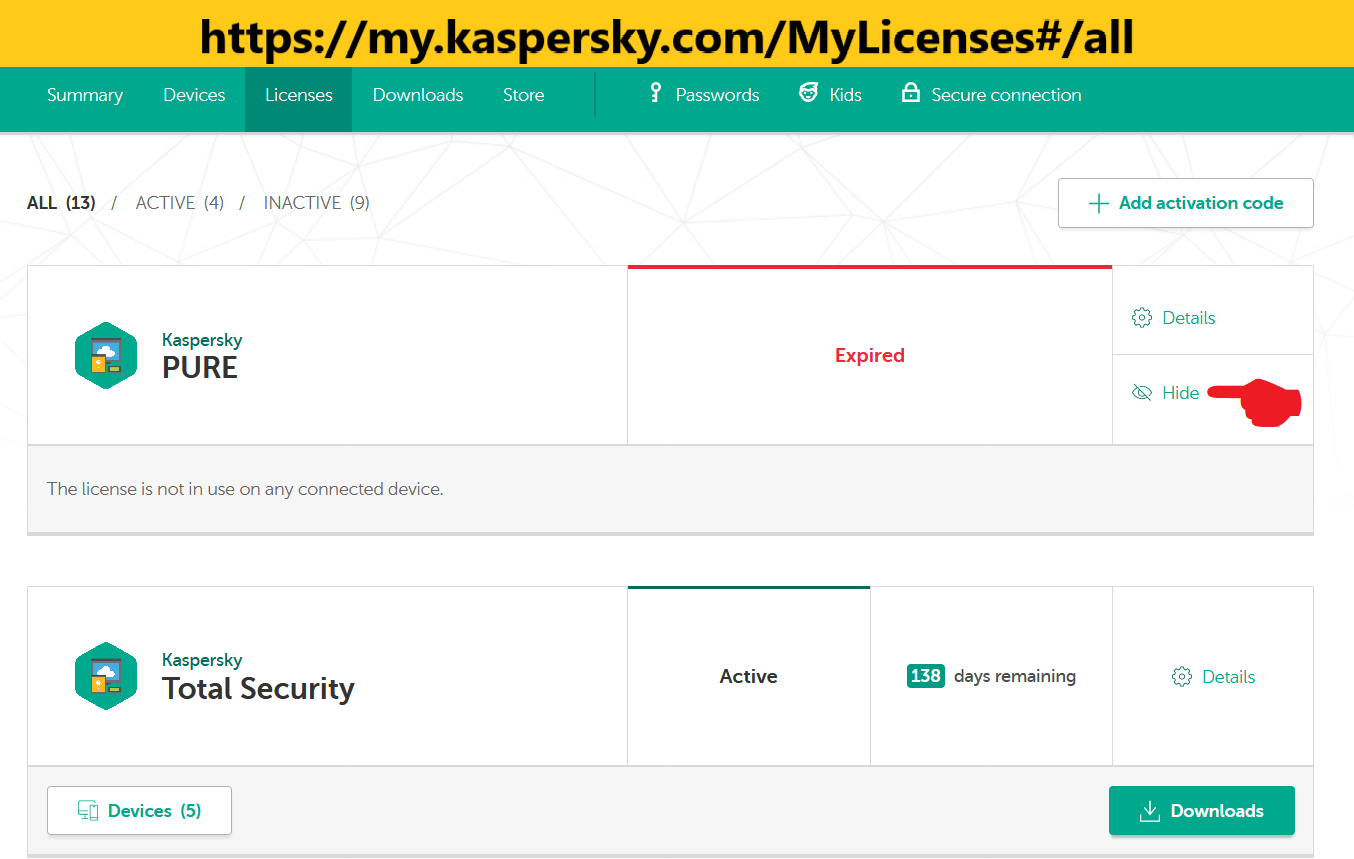Click the 138 days remaining badge

click(926, 676)
